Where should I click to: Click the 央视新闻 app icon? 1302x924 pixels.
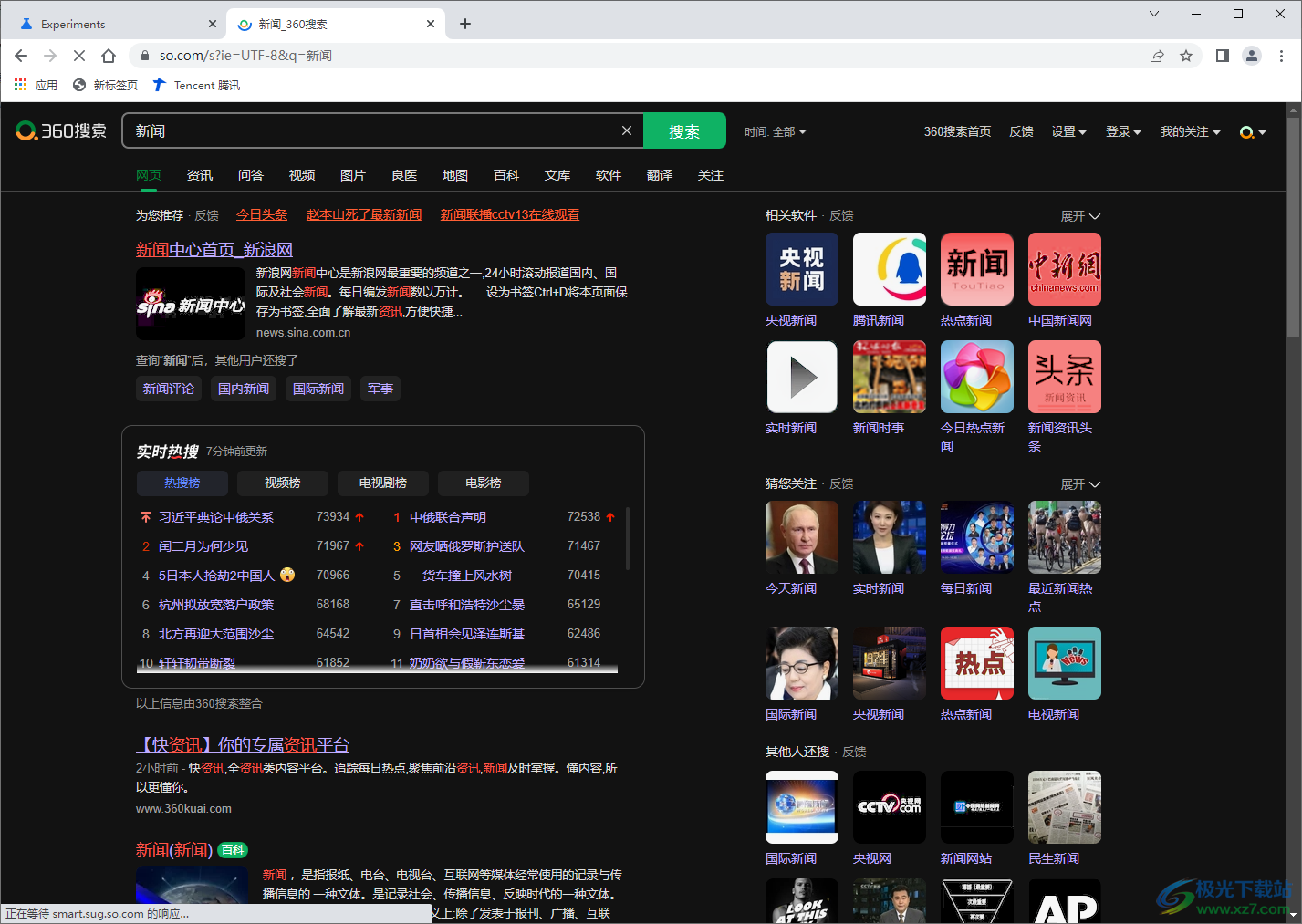click(x=801, y=269)
